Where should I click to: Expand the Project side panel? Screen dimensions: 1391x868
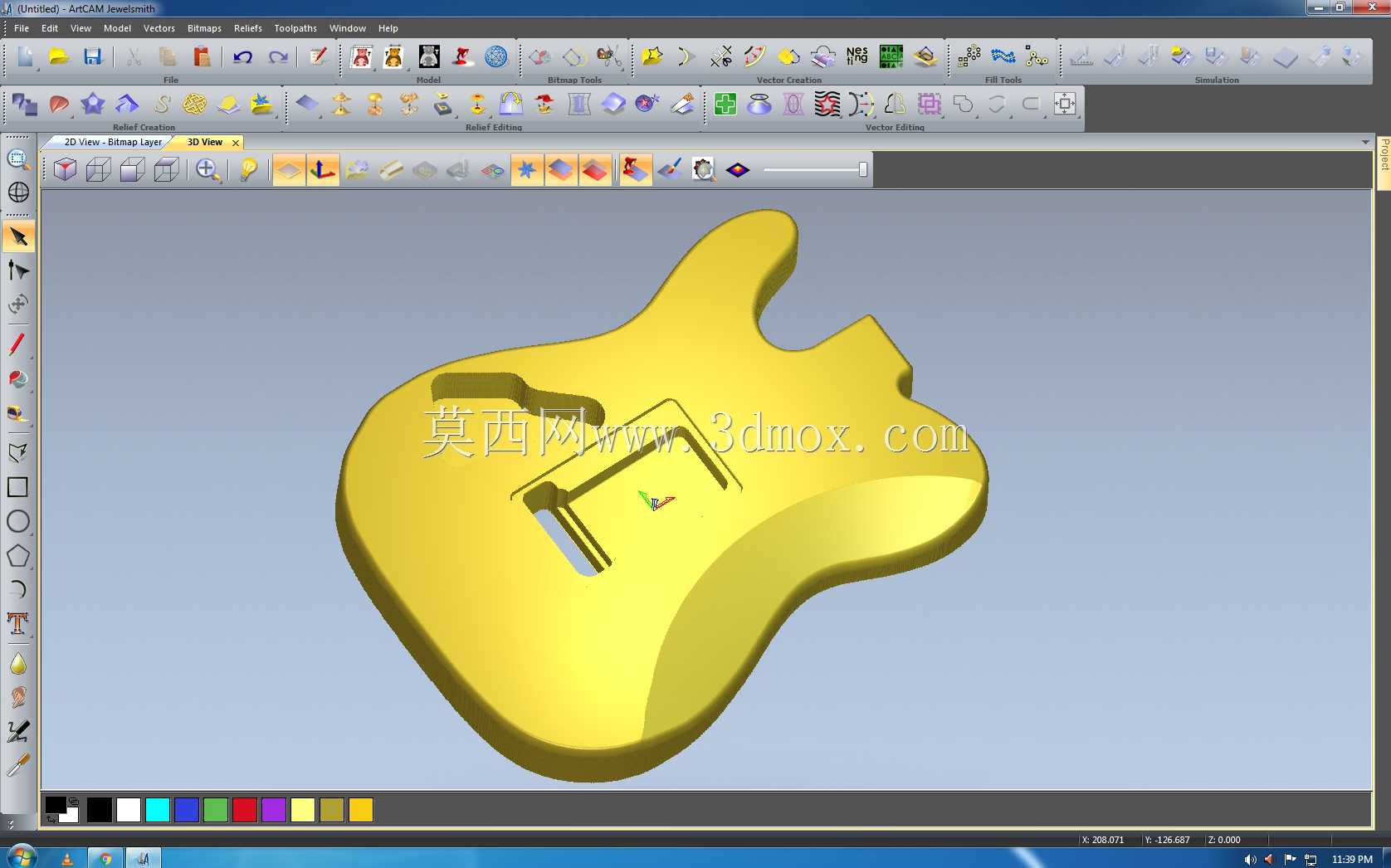pos(1384,163)
